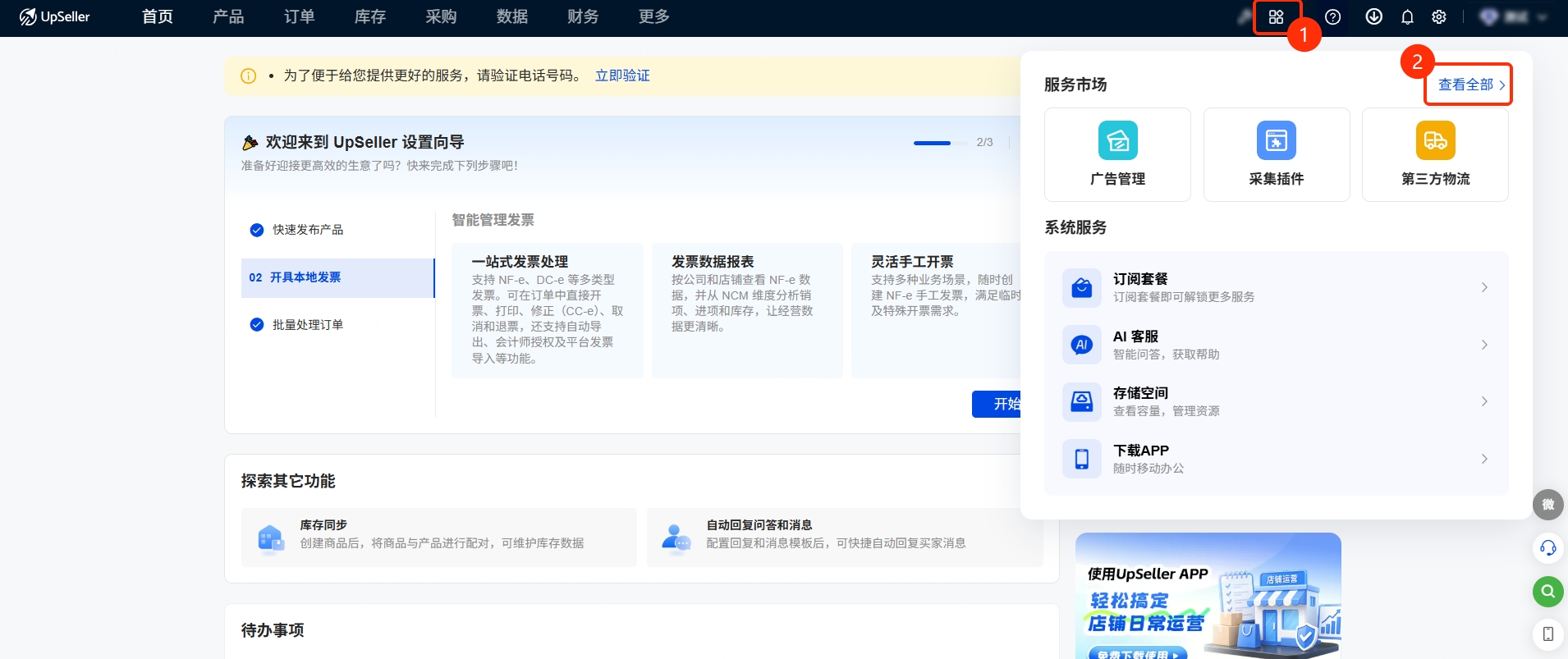Open the 自动回复问答和消息 card
The image size is (1568, 659).
(845, 538)
